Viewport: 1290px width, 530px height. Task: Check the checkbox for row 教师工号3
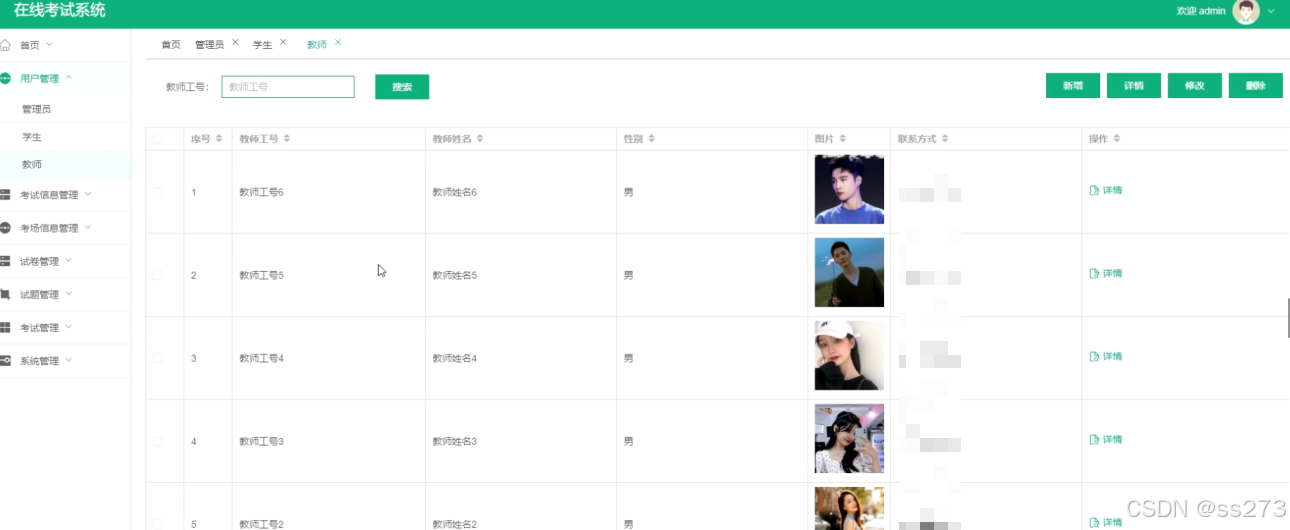(x=158, y=440)
